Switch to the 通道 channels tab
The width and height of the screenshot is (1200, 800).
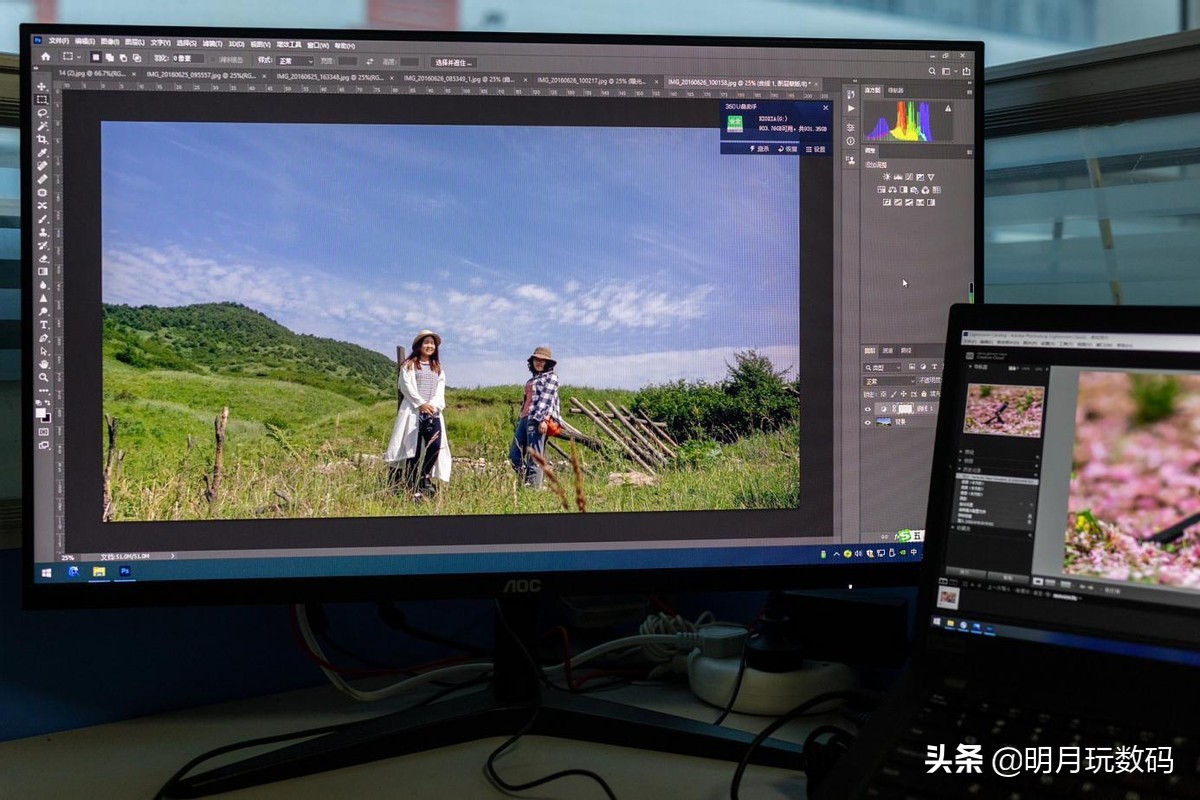(x=887, y=351)
